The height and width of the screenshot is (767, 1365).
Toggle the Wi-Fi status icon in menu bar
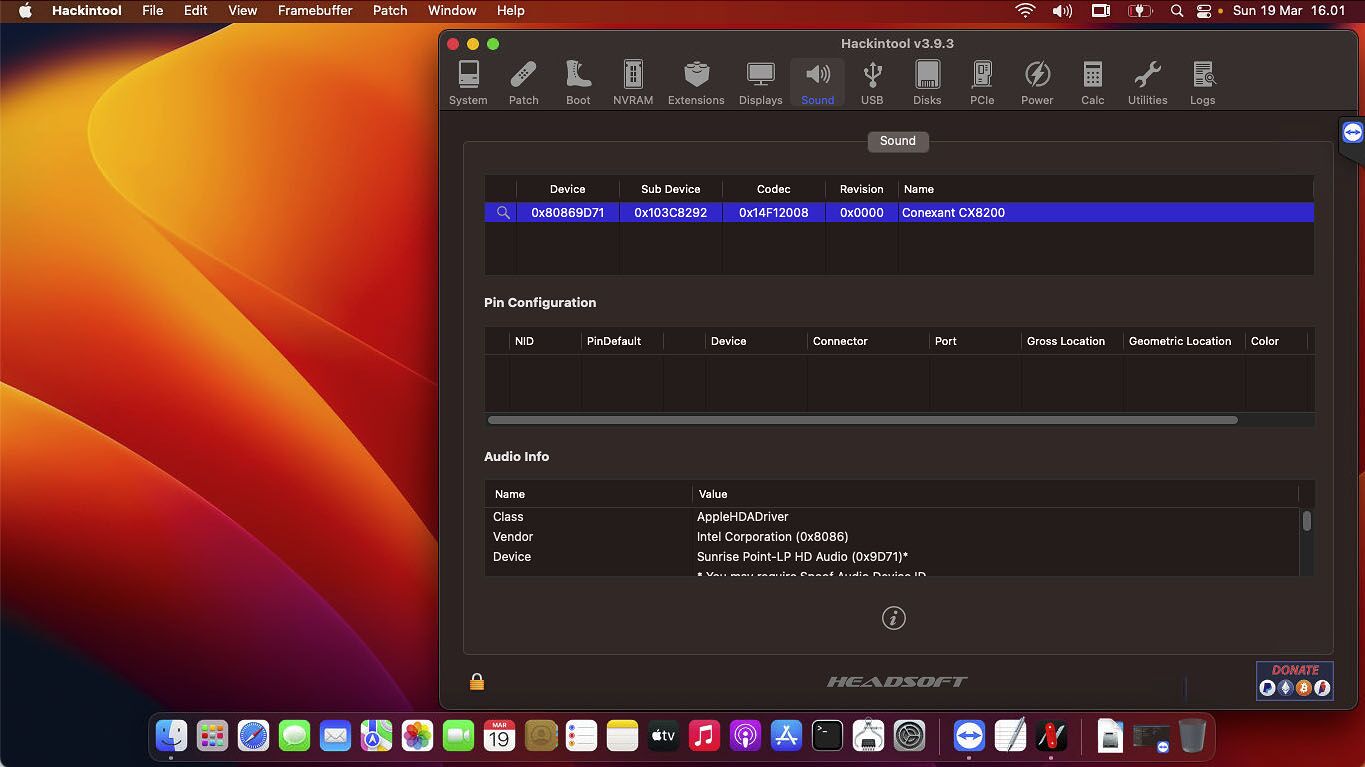coord(1026,11)
